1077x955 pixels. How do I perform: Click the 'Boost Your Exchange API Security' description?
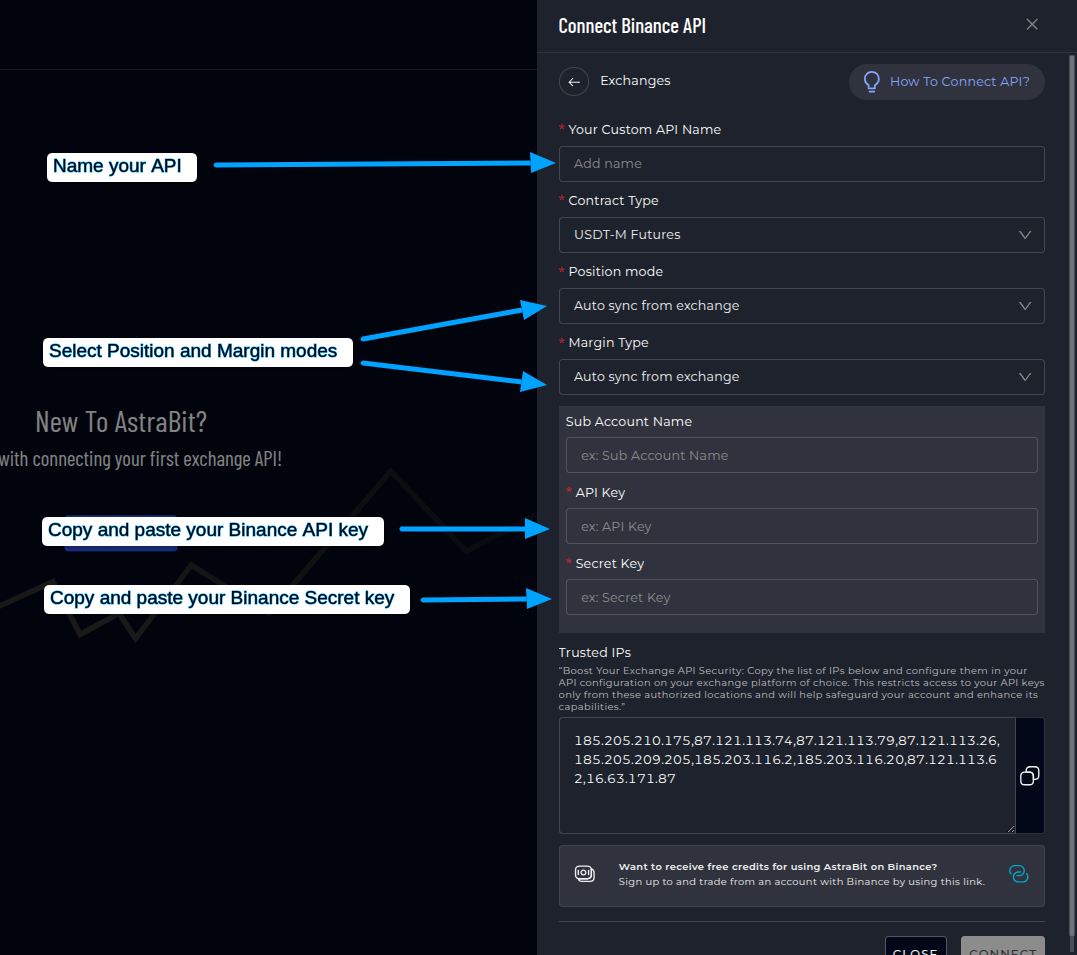pos(802,688)
